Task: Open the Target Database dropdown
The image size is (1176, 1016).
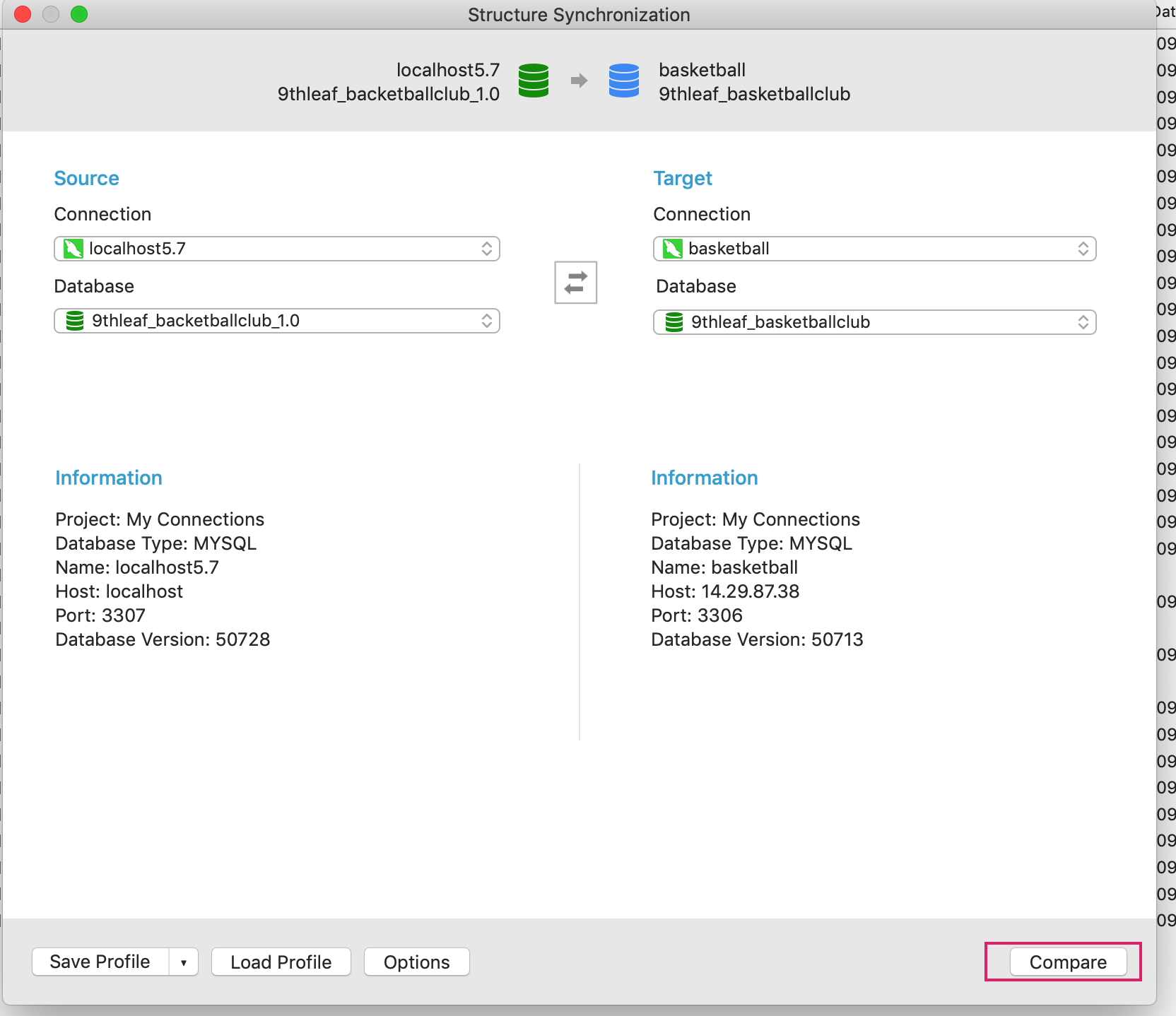Action: 1083,322
